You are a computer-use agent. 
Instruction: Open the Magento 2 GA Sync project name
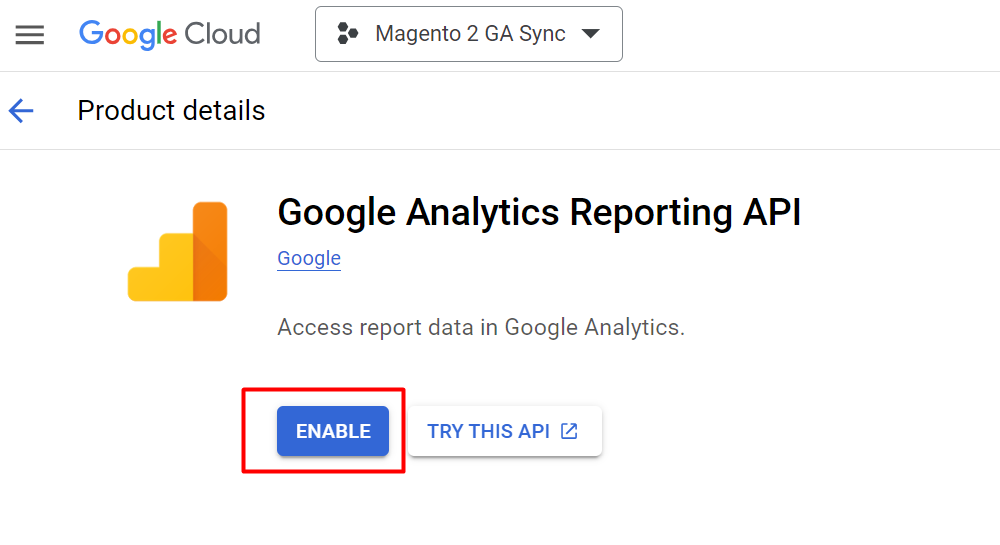[x=470, y=34]
